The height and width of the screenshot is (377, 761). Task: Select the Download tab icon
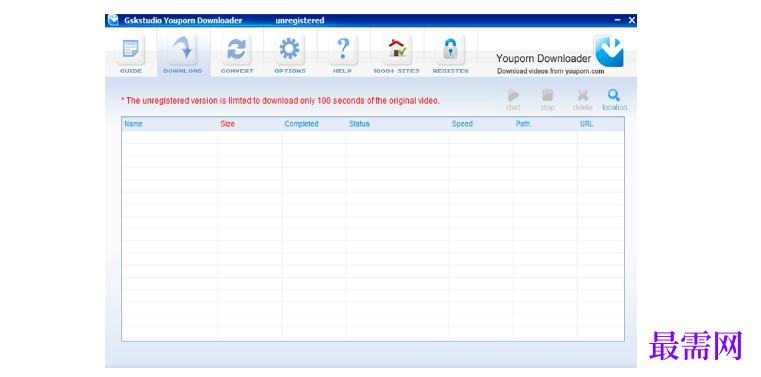pyautogui.click(x=182, y=49)
